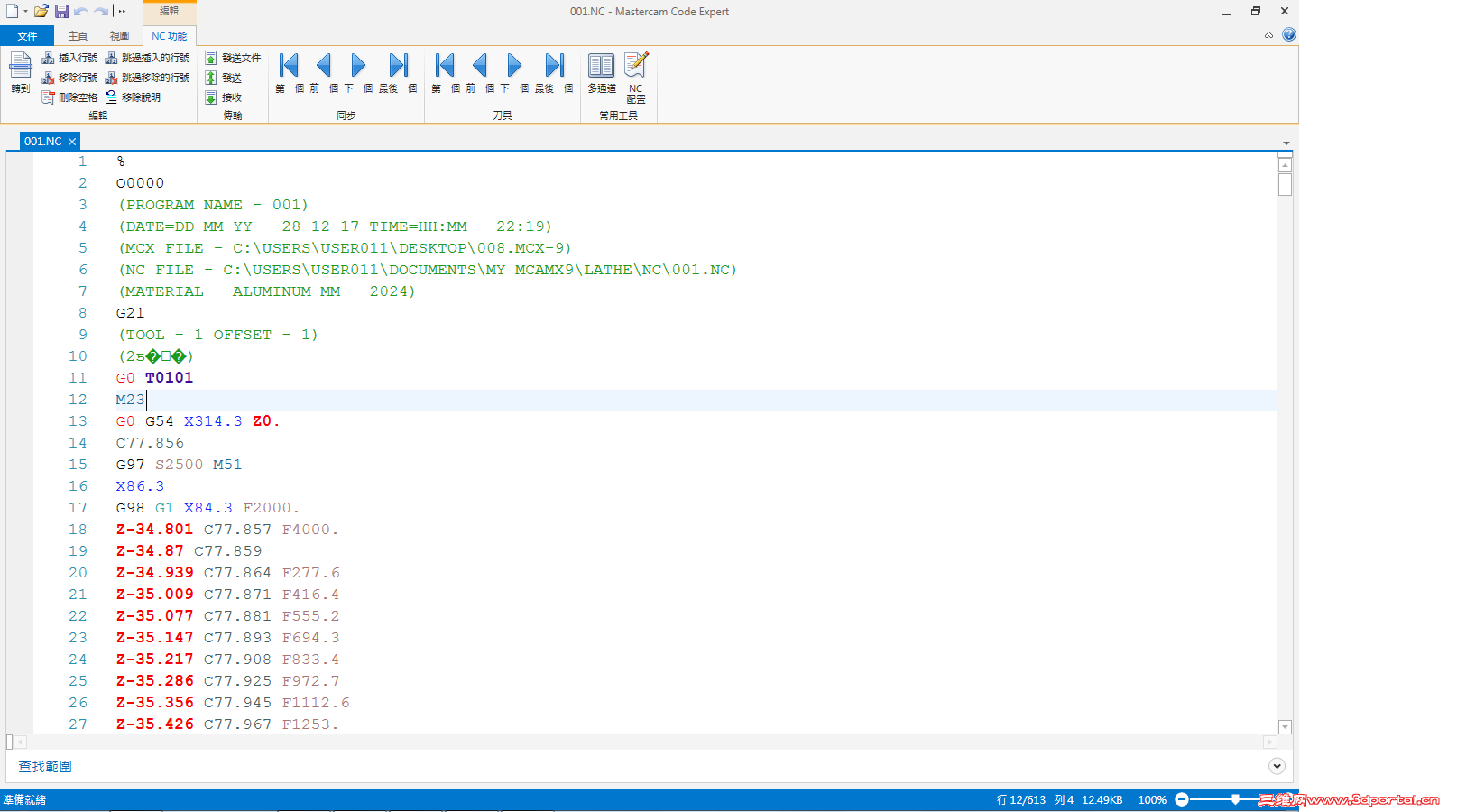Click the 轉到 go-to icon
The width and height of the screenshot is (1457, 812).
[21, 72]
